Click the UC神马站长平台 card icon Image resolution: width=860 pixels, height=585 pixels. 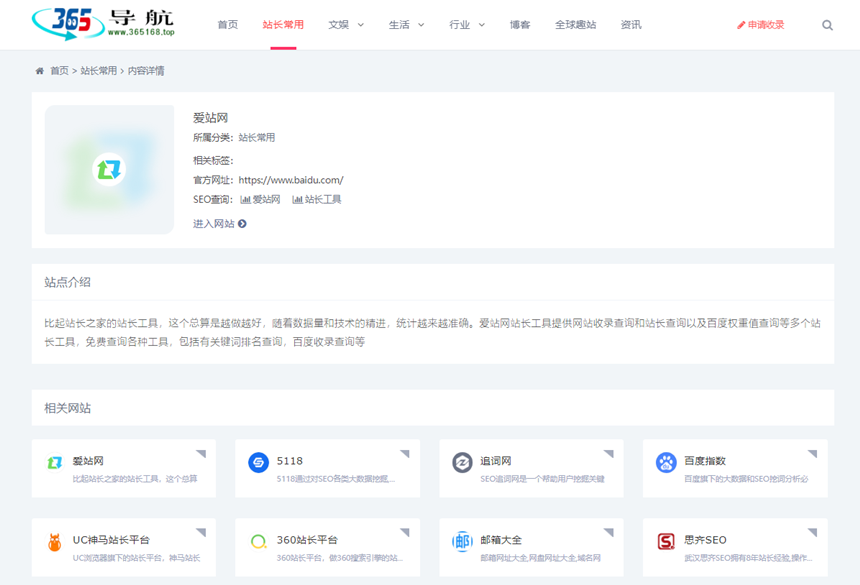click(55, 542)
